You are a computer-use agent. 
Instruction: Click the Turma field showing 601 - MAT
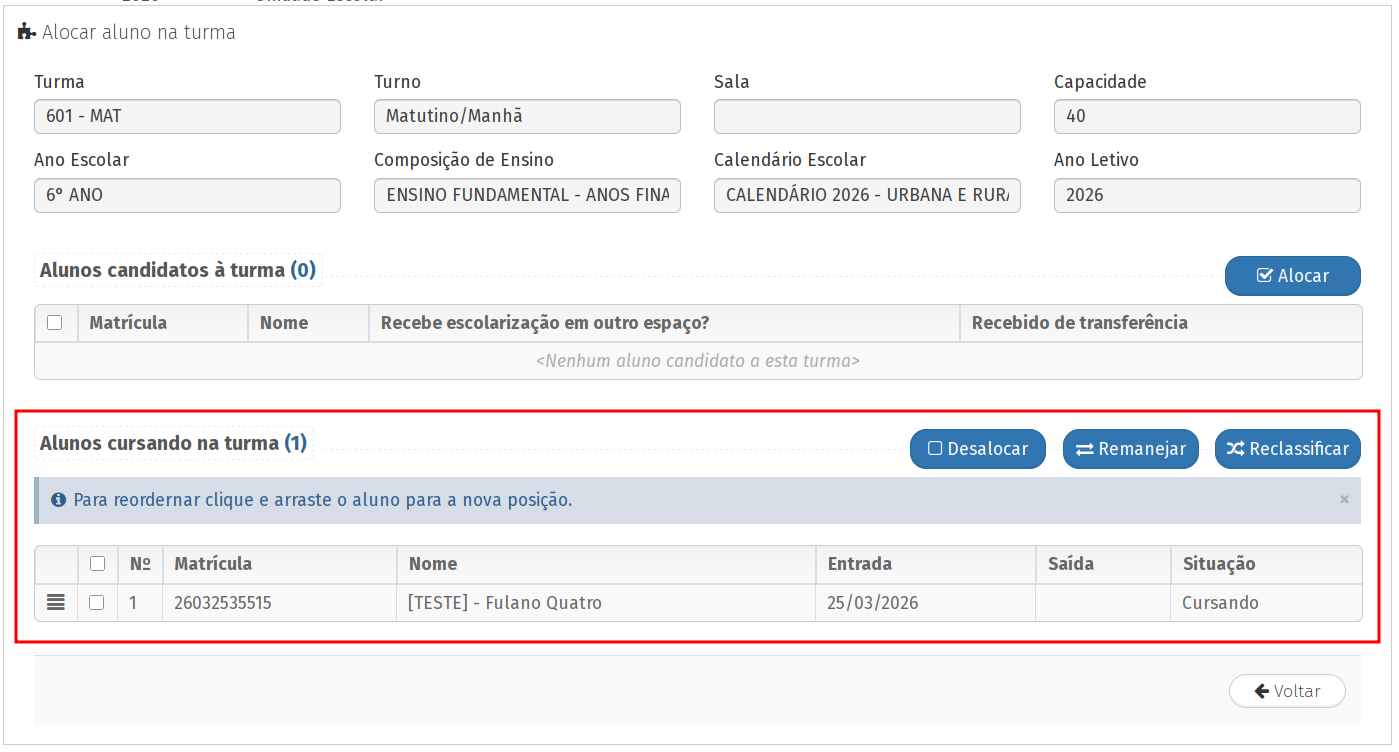coord(187,116)
